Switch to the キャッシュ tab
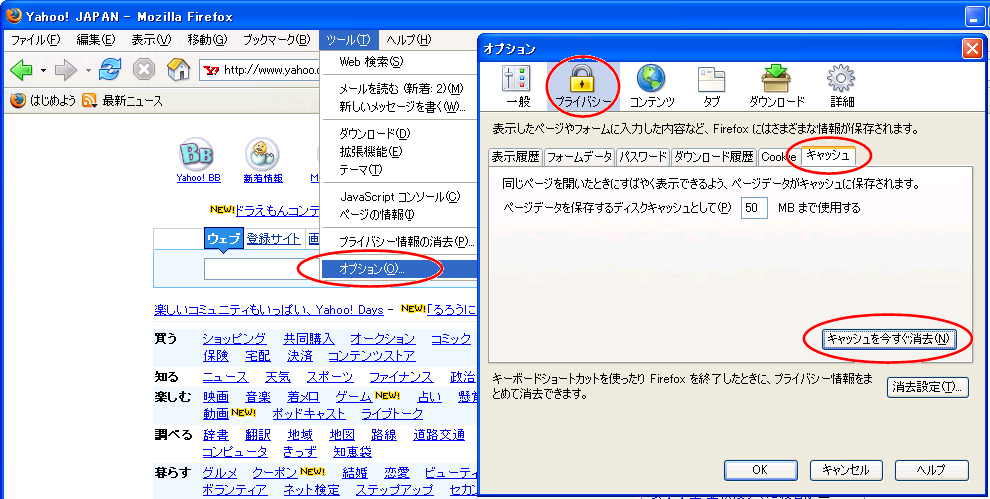990x499 pixels. point(827,156)
